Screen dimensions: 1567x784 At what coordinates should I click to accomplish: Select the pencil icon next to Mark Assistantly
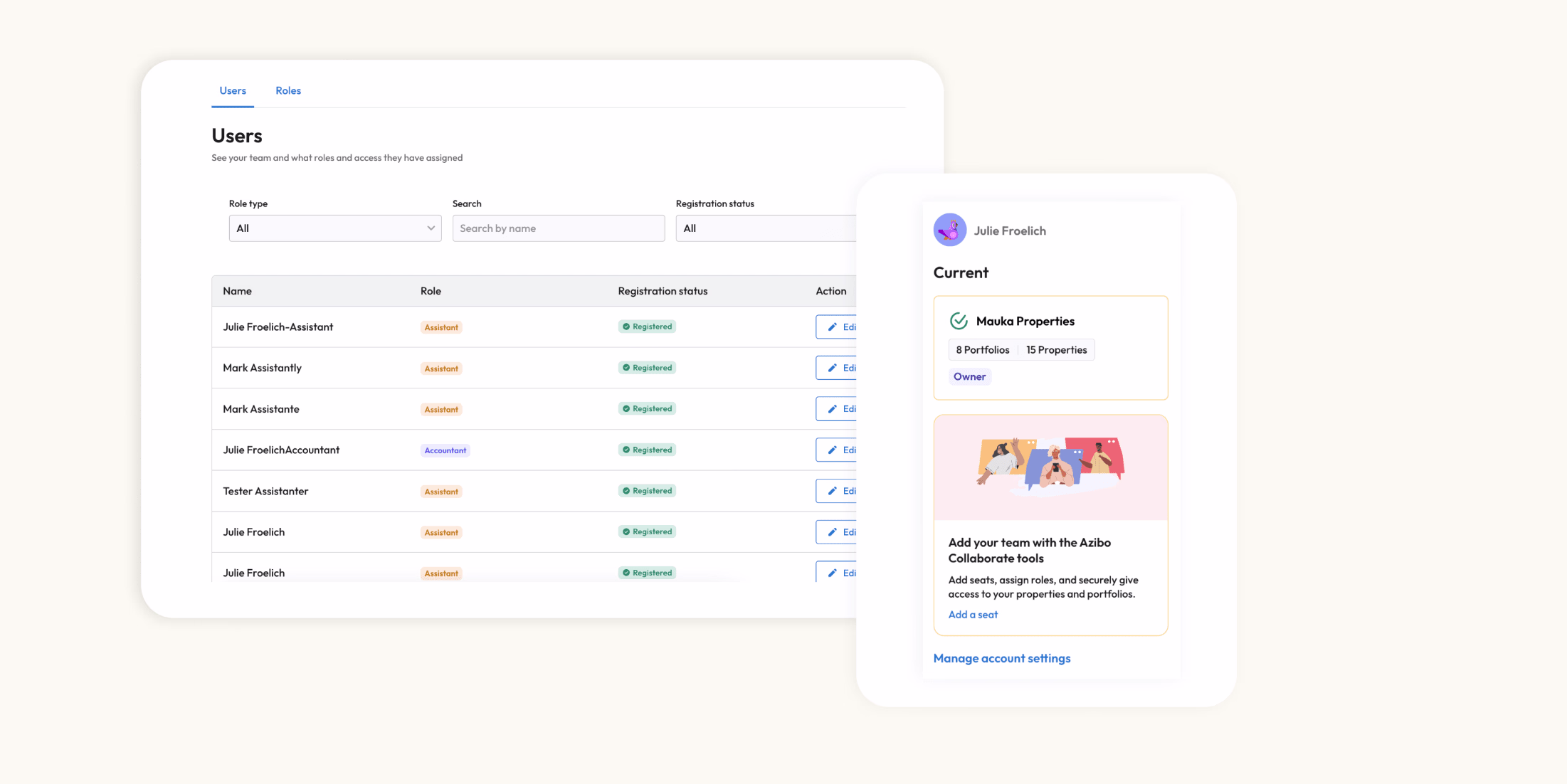(x=834, y=368)
